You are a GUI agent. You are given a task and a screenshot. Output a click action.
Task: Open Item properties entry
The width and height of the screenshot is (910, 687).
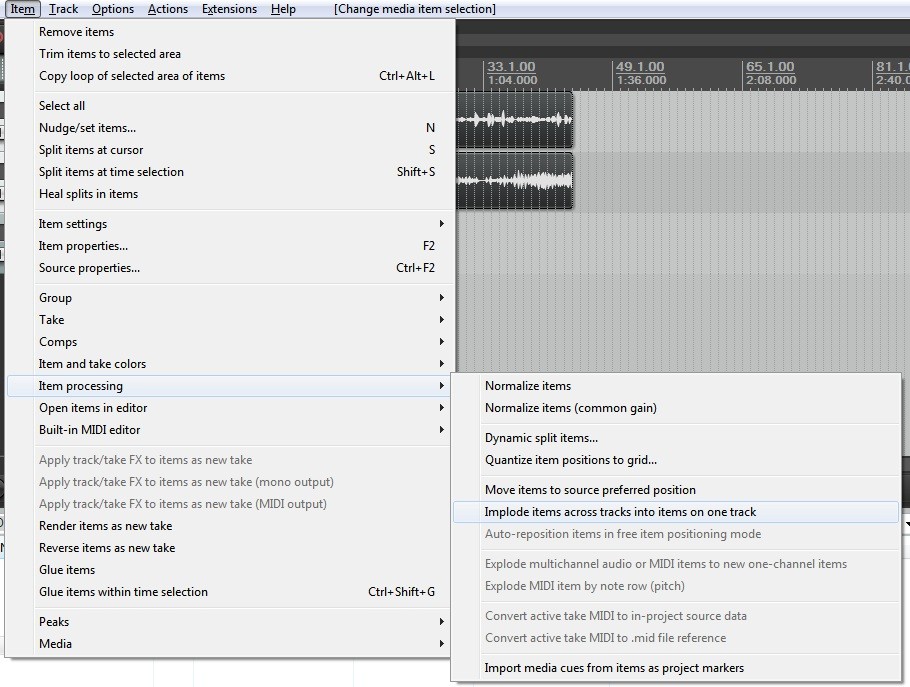pos(230,246)
